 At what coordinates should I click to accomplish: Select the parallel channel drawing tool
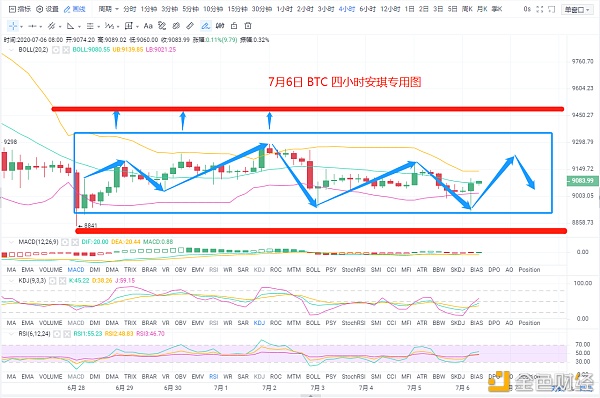(x=51, y=26)
